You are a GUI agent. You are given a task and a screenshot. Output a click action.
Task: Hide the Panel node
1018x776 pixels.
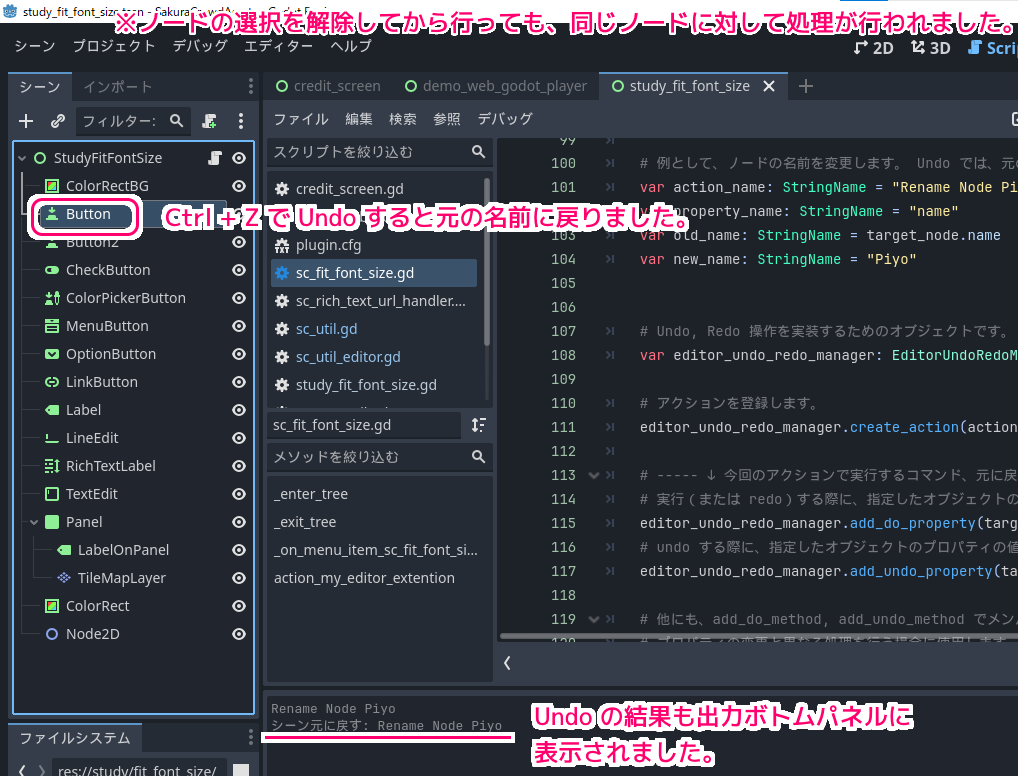[x=239, y=522]
